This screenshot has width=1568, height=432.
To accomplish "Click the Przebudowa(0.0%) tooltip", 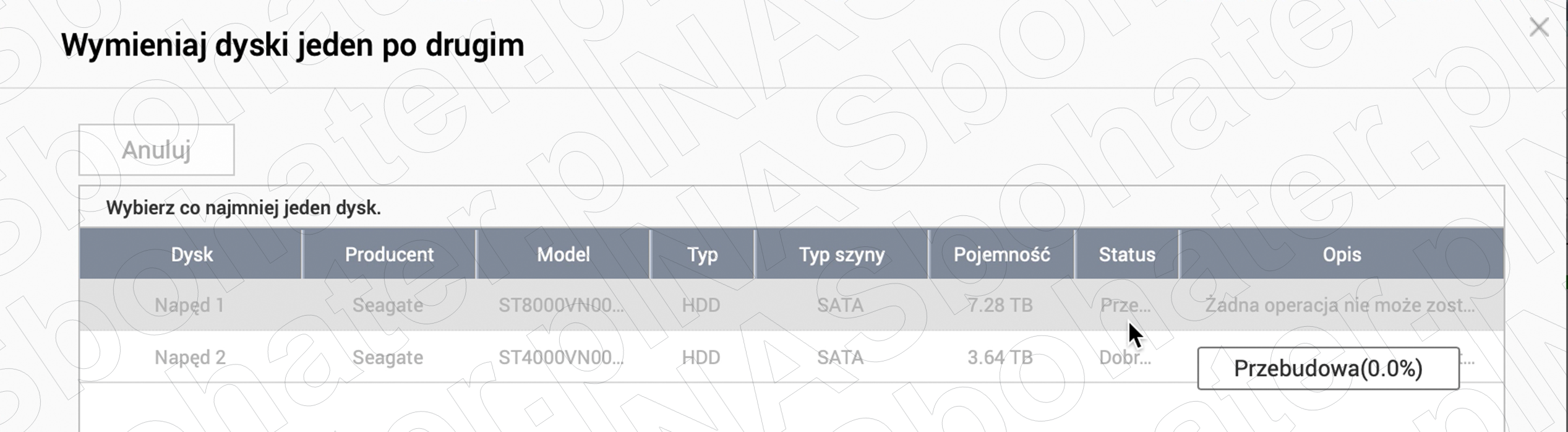I will point(1328,368).
